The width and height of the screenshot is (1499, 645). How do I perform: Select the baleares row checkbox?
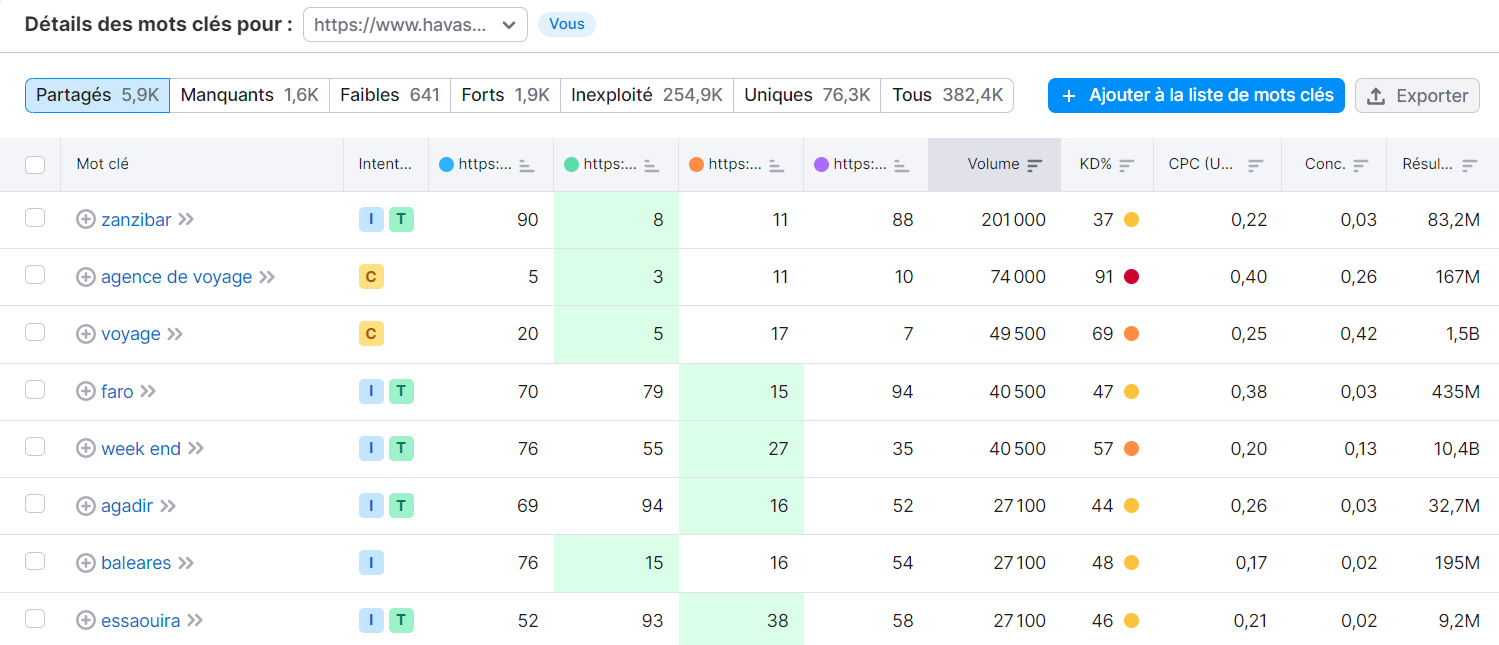(x=35, y=562)
